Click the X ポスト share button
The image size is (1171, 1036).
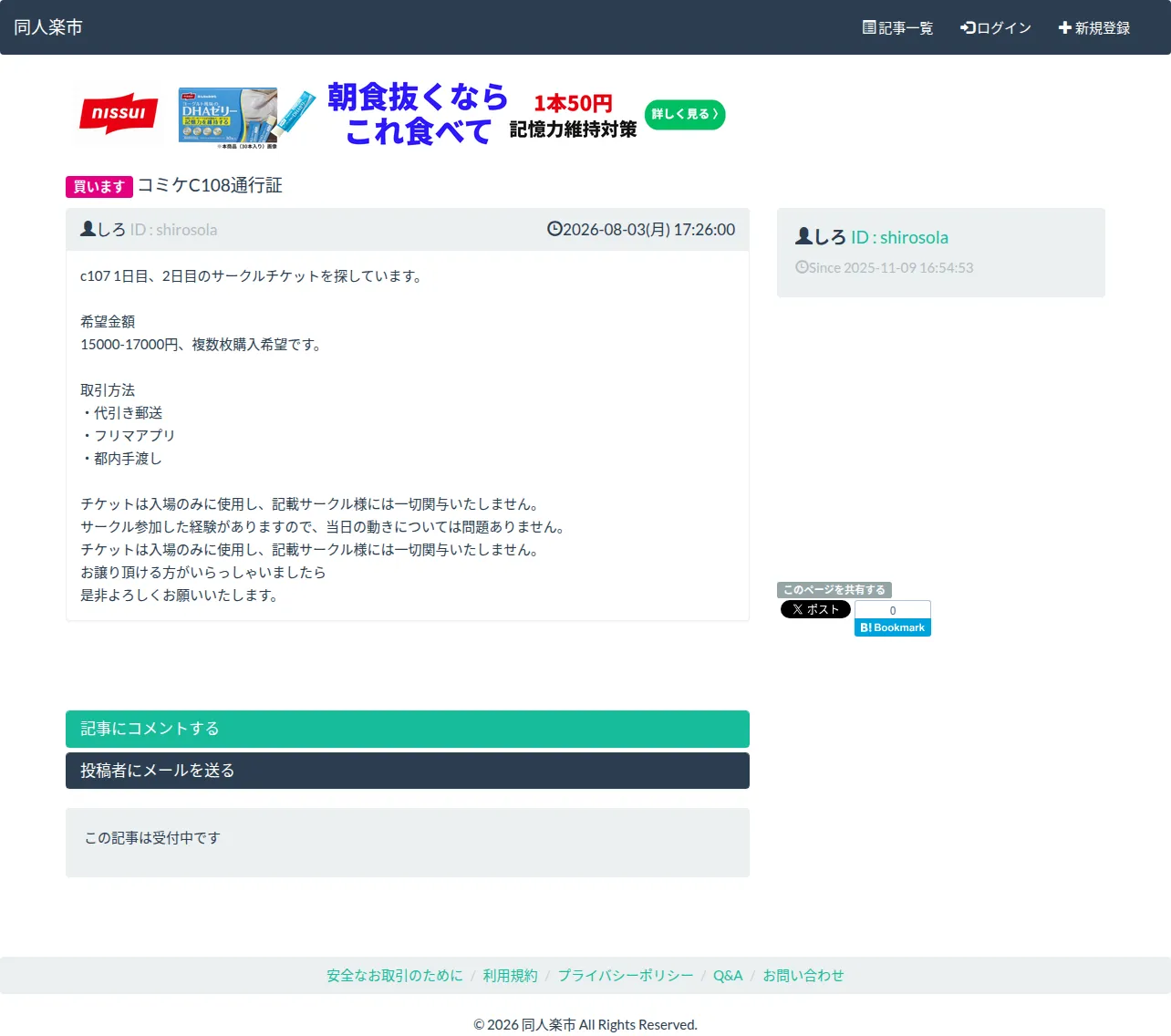pos(815,609)
